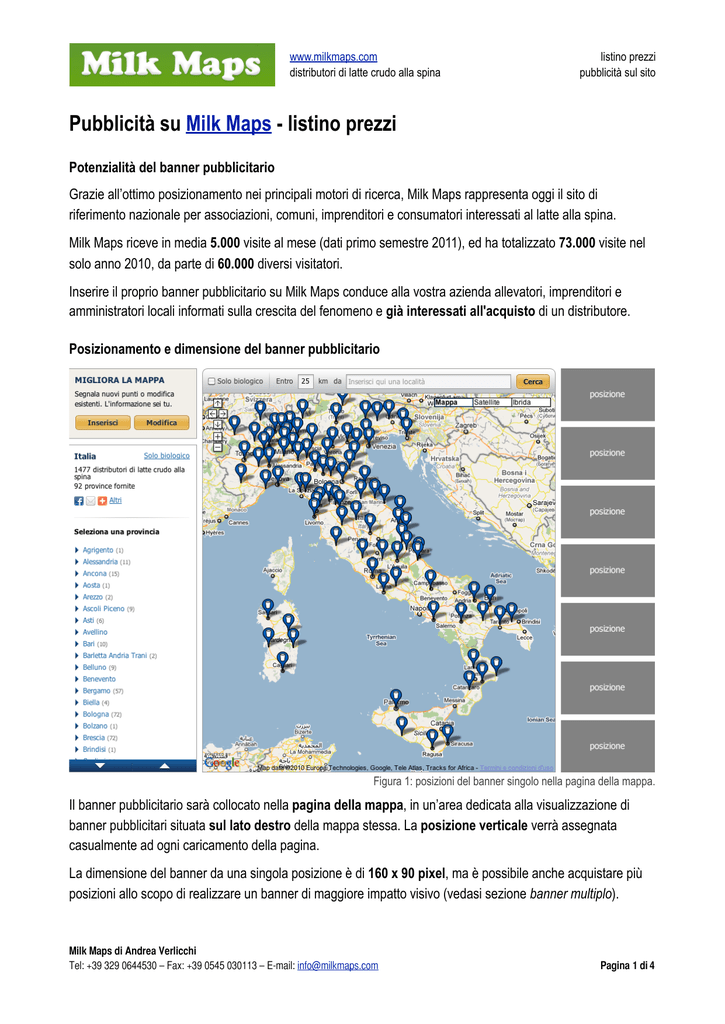Click the map pan left arrow
Viewport: 725px width, 1024px height.
tap(212, 414)
